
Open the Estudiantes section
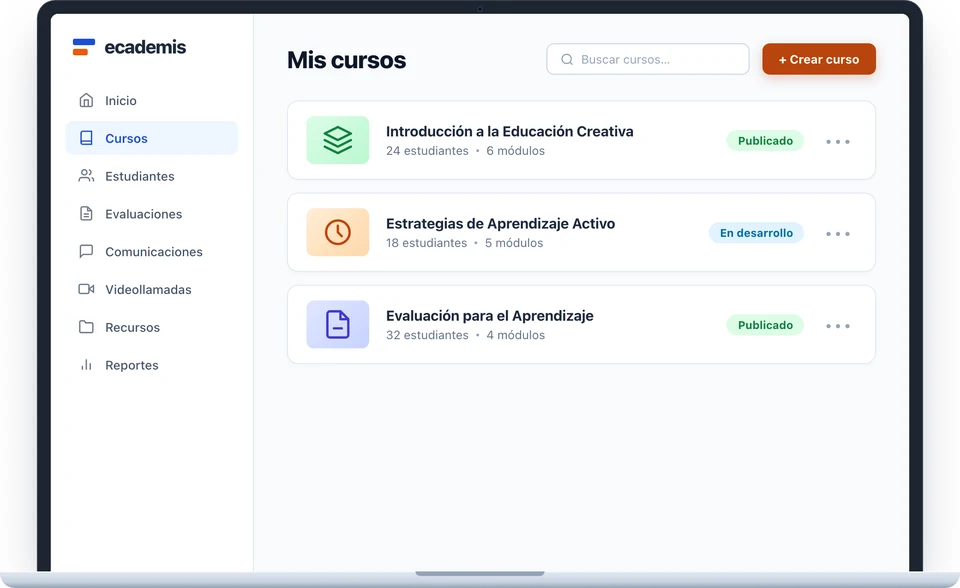point(152,176)
